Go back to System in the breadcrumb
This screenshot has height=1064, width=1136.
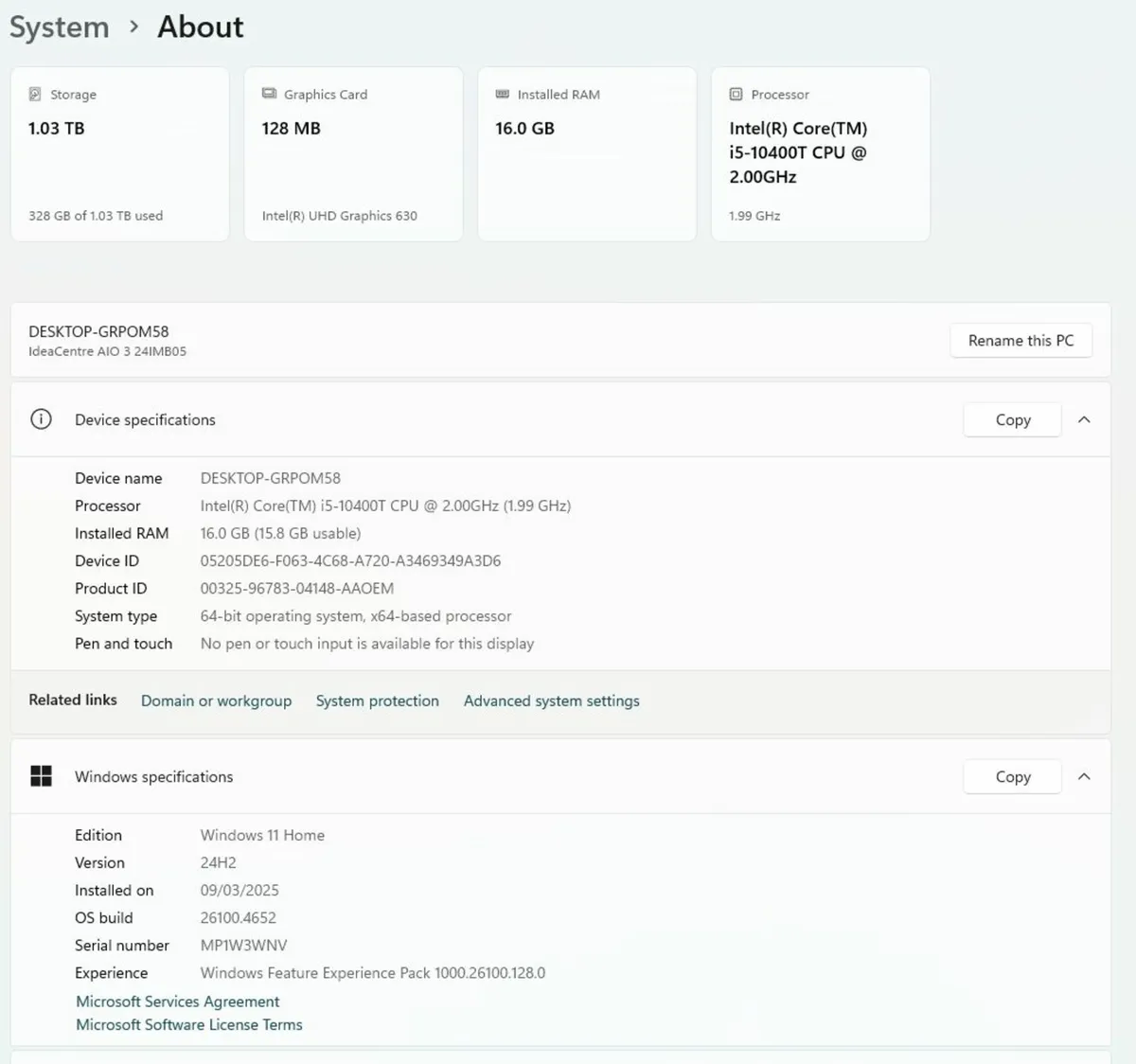pos(60,27)
